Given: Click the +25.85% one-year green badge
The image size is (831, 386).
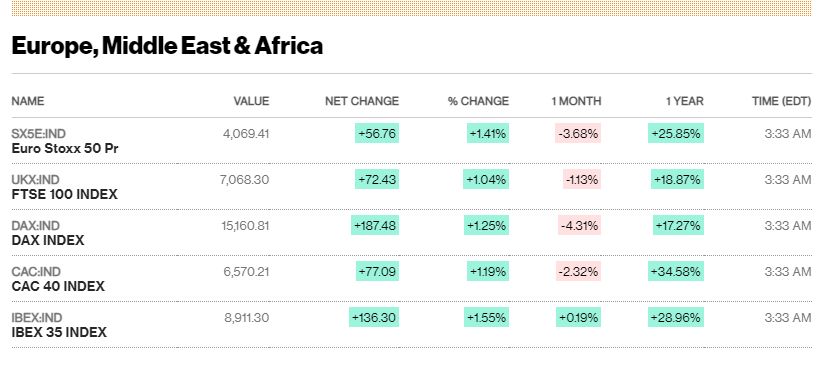Looking at the screenshot, I should (x=676, y=133).
